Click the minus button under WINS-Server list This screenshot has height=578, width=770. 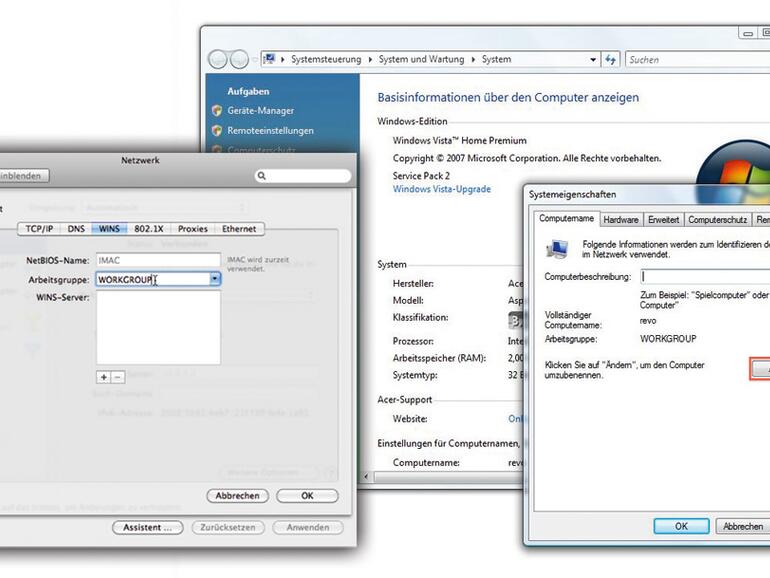118,377
